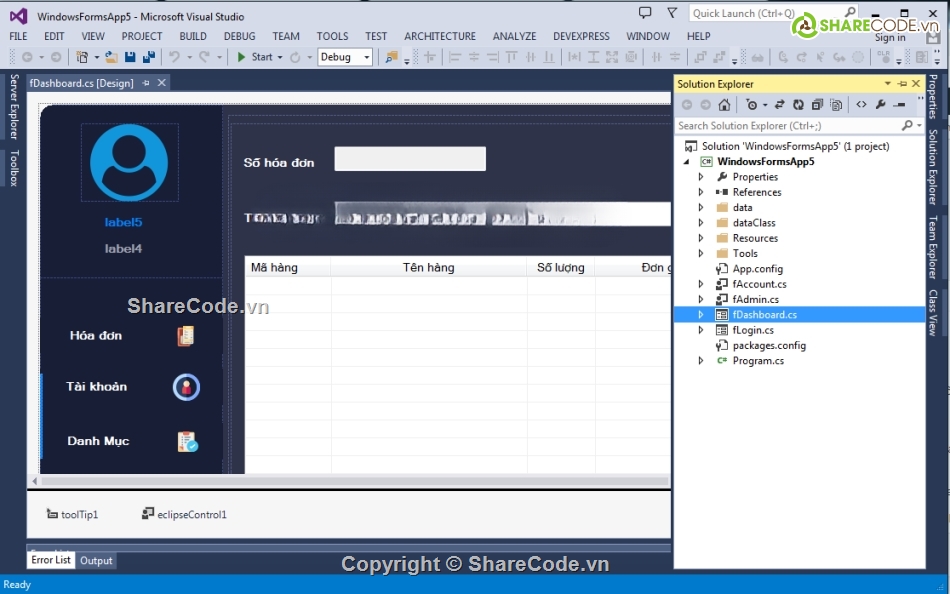Open the New Project dropdown arrow
This screenshot has width=950, height=594.
pos(96,57)
